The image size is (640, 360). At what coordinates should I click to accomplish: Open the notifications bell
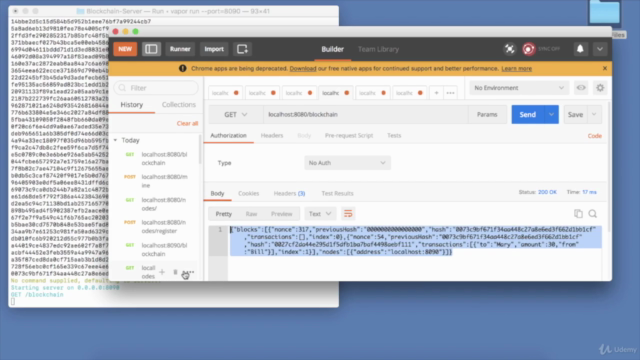point(580,49)
